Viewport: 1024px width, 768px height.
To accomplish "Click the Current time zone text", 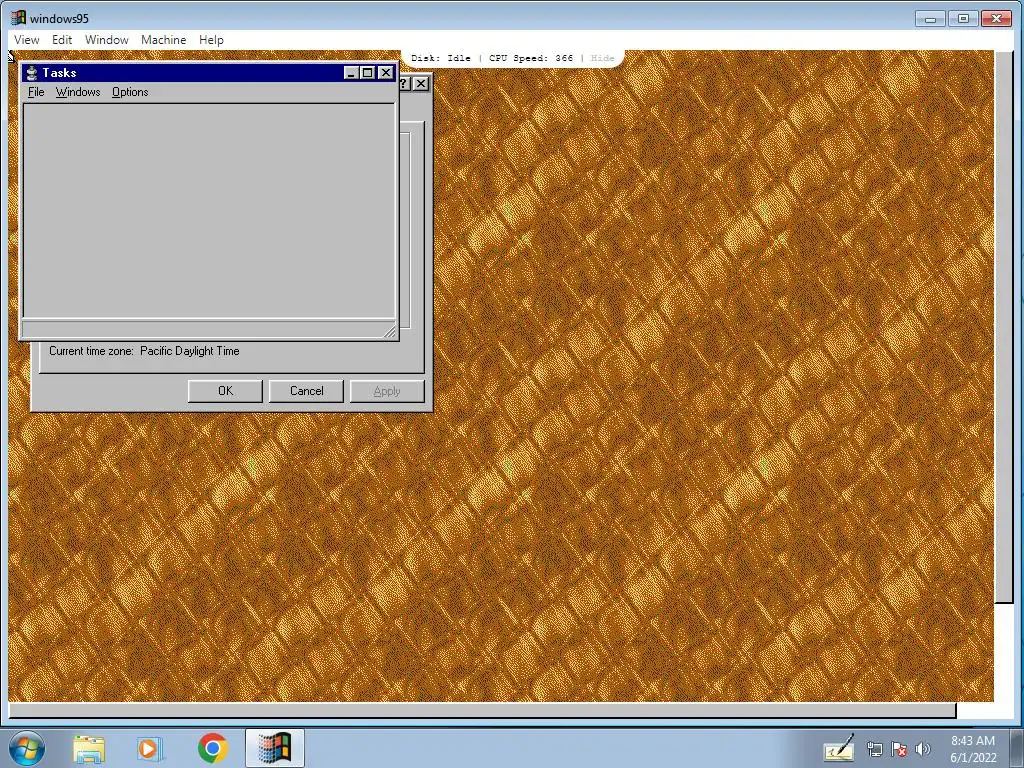I will pyautogui.click(x=144, y=351).
